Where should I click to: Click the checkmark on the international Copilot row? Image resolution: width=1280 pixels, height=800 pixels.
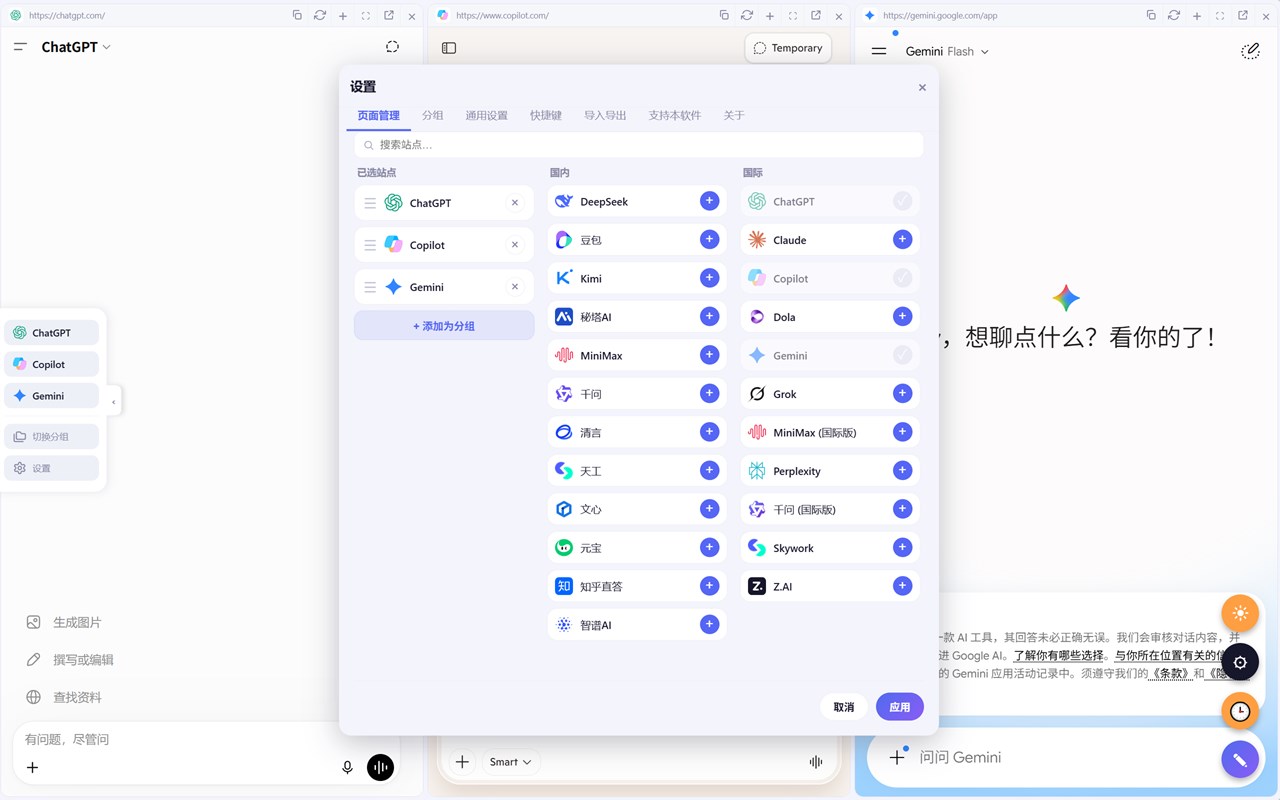click(x=902, y=278)
